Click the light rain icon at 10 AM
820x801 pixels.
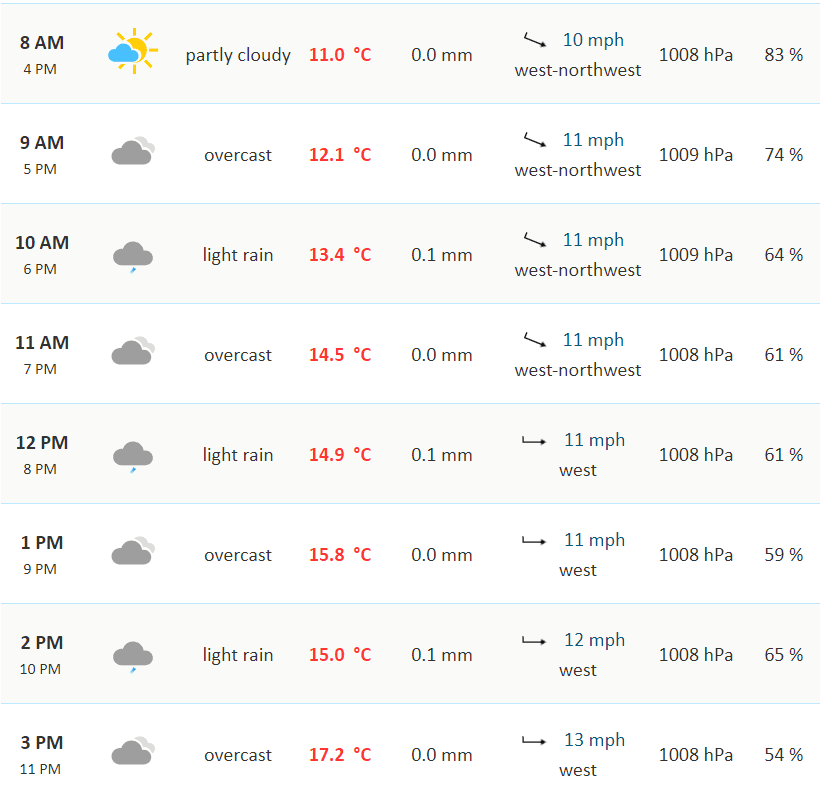132,256
